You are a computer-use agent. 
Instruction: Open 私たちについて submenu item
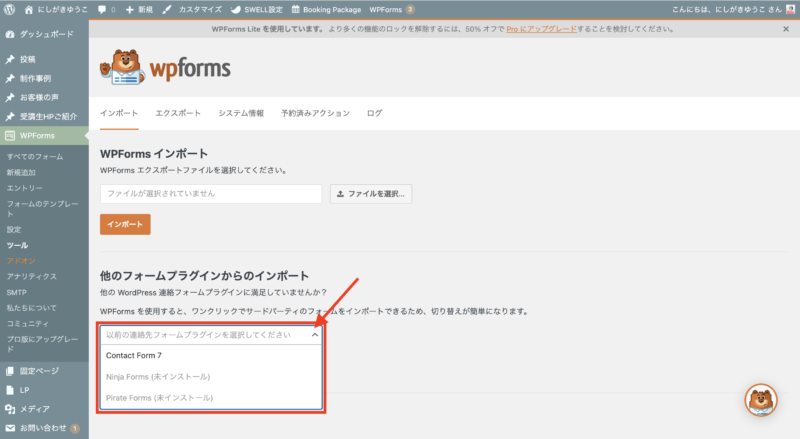coord(32,308)
